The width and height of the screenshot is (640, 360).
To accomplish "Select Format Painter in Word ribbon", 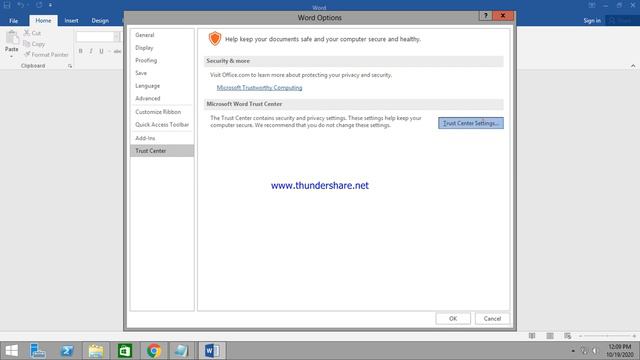I will pos(46,54).
